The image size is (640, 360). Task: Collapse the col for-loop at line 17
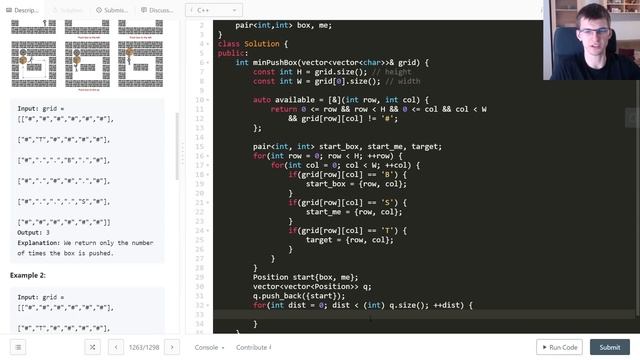(x=207, y=165)
